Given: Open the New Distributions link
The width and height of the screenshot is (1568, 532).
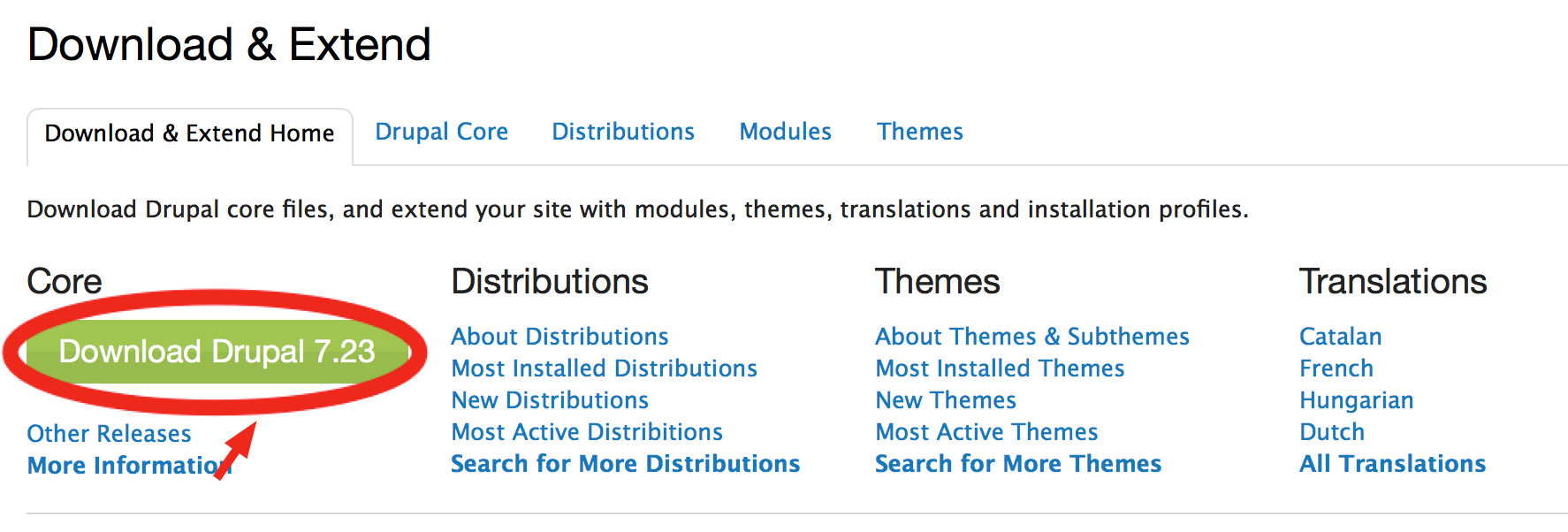Looking at the screenshot, I should tap(550, 400).
